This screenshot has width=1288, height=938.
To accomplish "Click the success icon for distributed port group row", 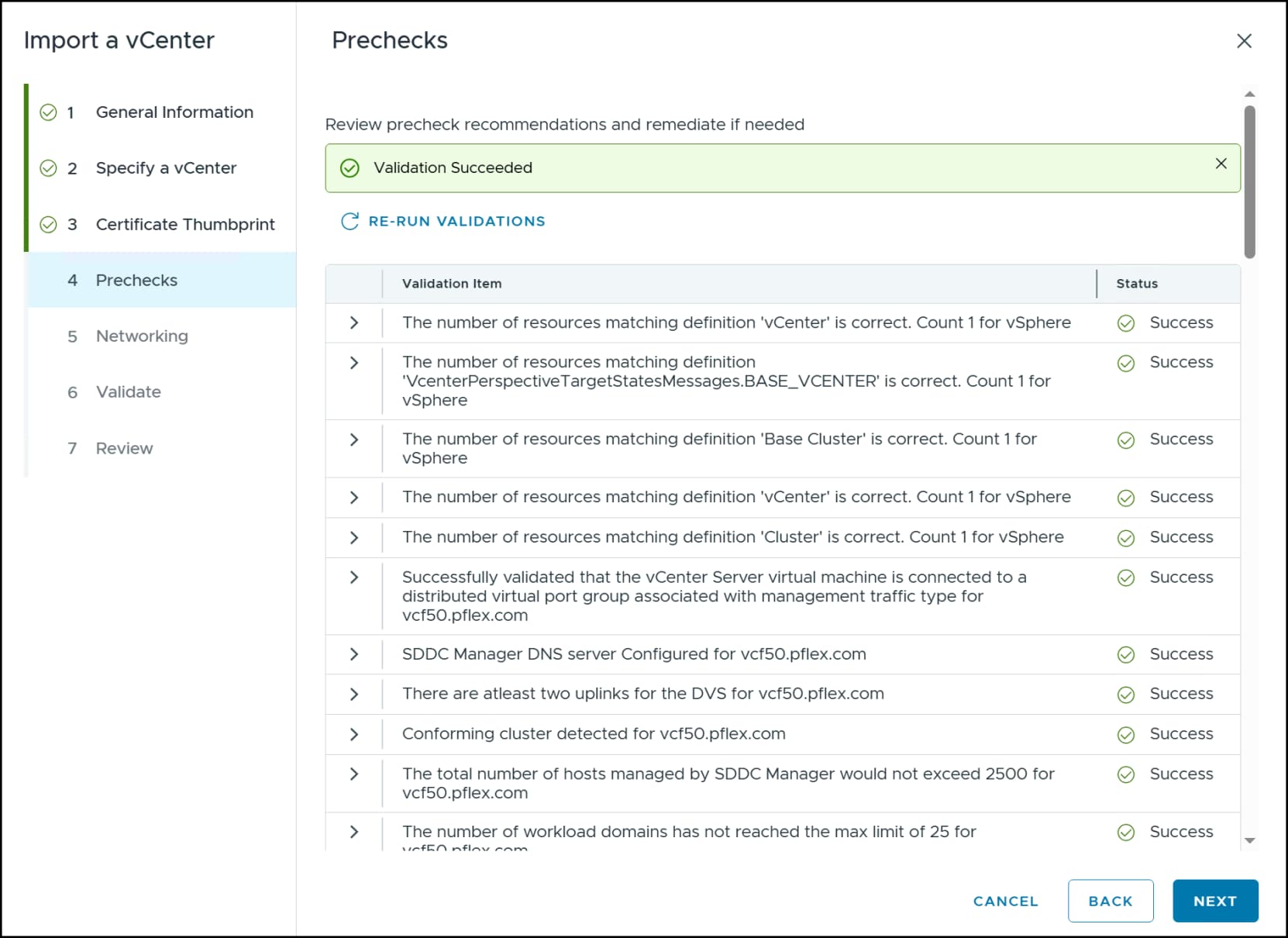I will point(1126,578).
